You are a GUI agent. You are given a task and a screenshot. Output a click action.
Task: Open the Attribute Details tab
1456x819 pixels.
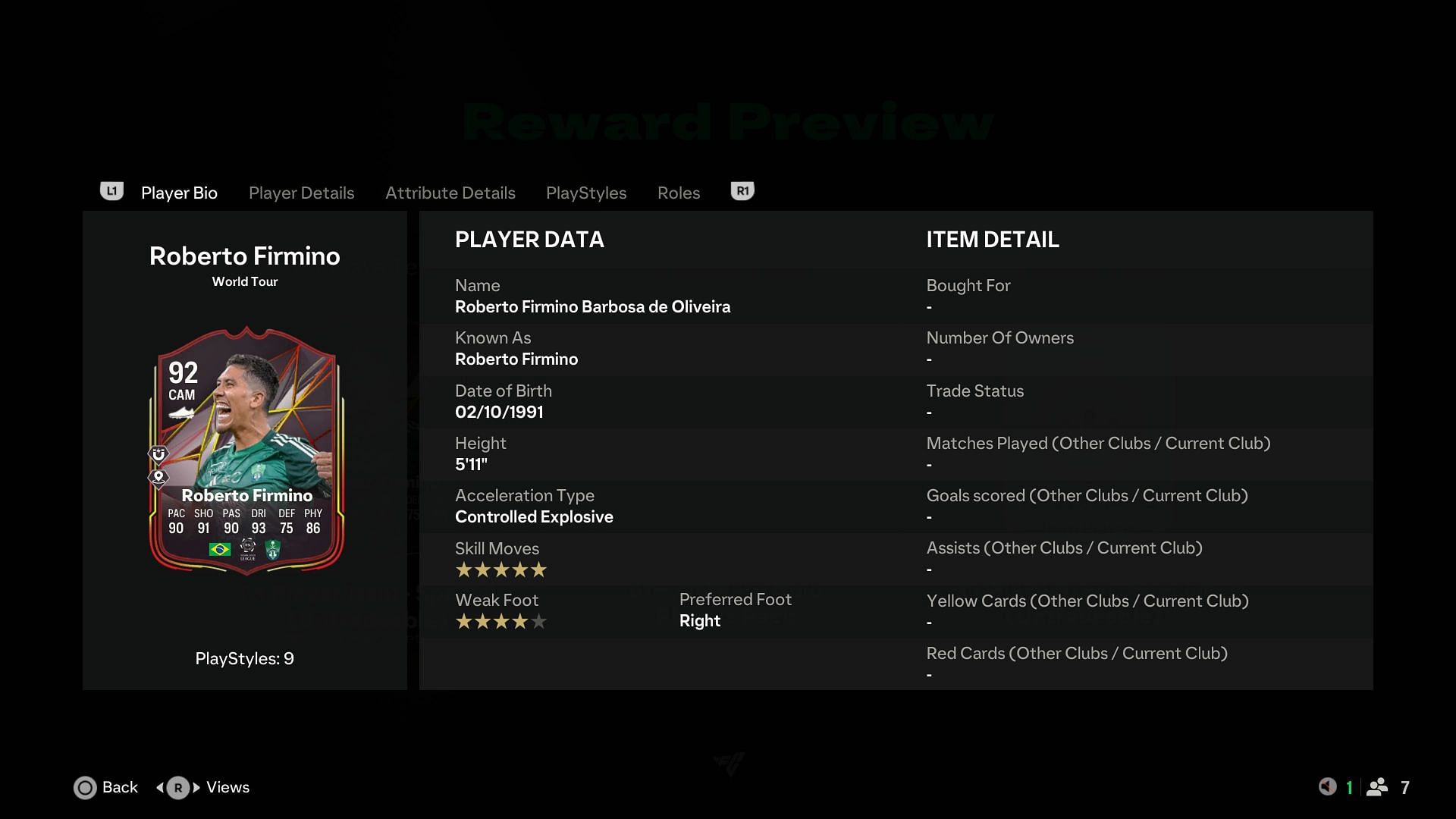pos(450,192)
